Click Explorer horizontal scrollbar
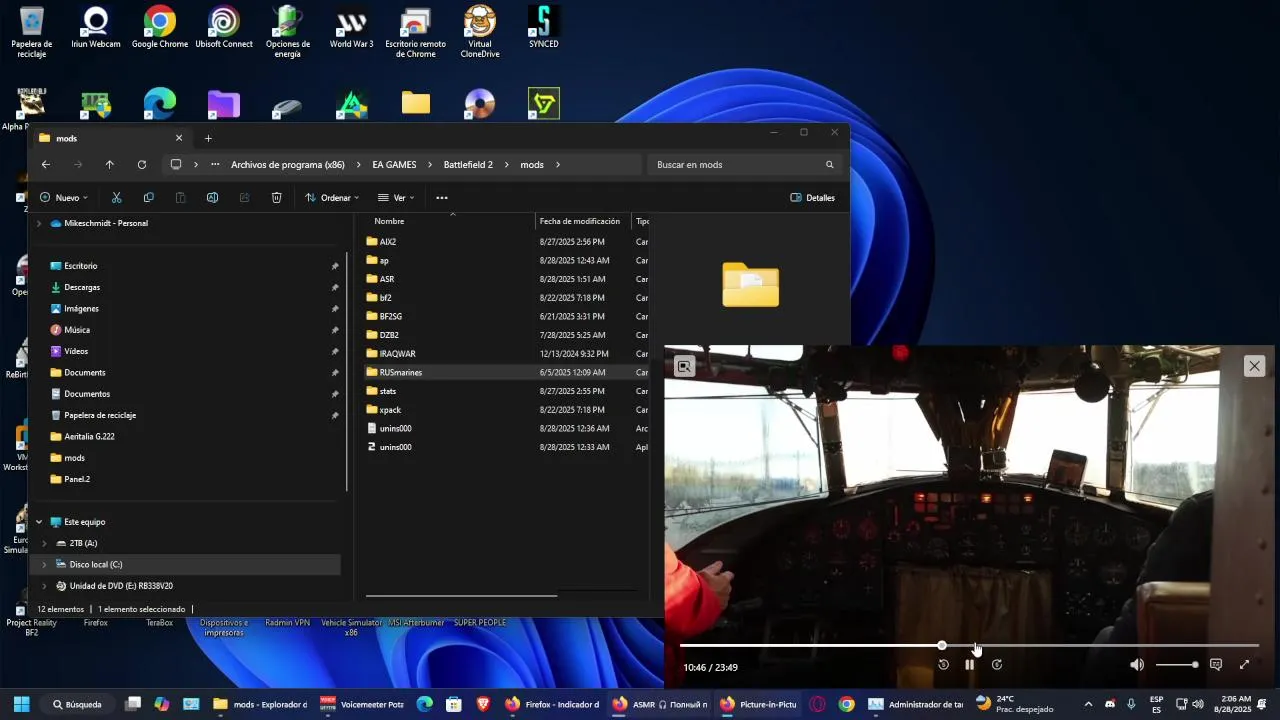 click(x=461, y=596)
